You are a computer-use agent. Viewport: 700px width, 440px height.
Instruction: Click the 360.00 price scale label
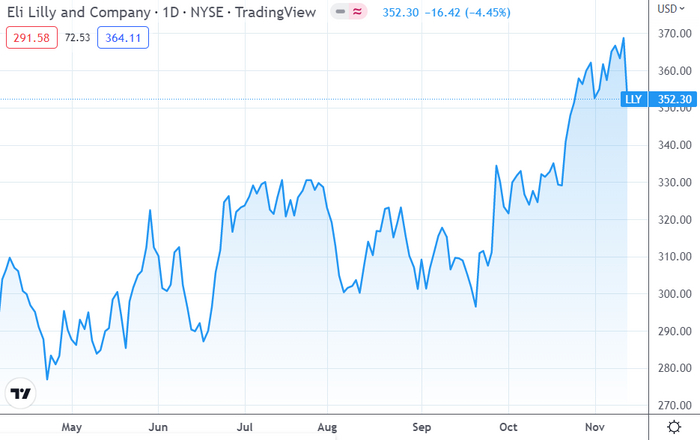tap(675, 71)
